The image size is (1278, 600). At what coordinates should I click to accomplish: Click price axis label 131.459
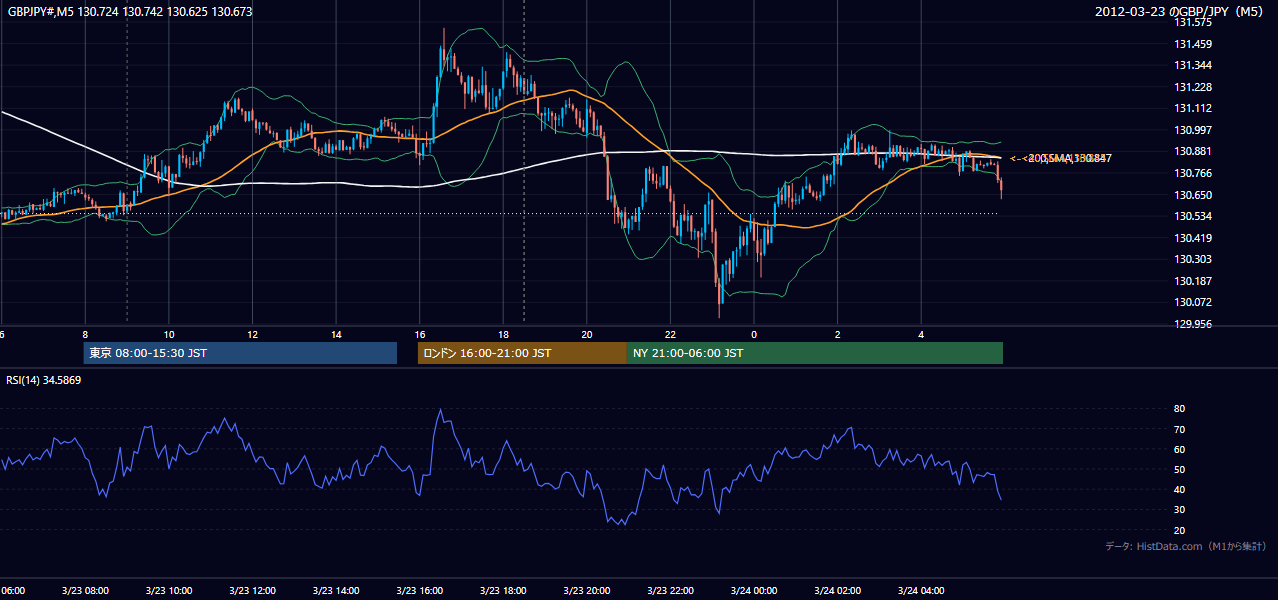tap(1193, 44)
